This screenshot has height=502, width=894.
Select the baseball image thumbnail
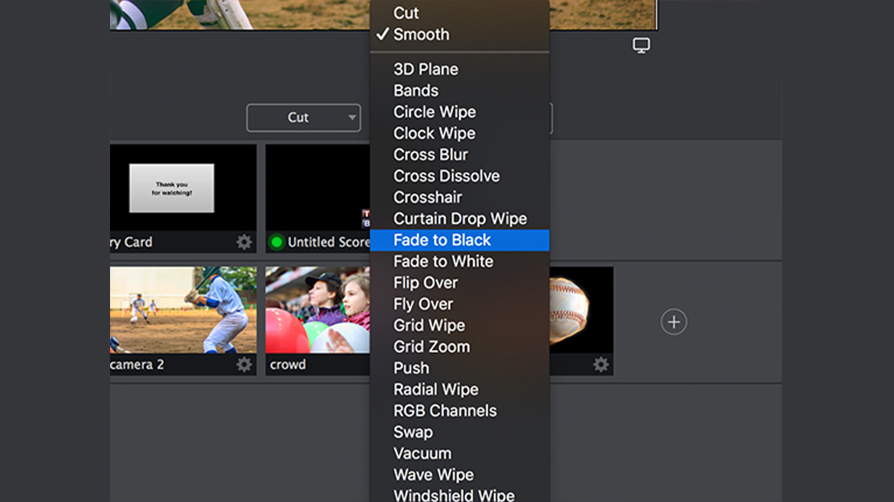tap(582, 310)
